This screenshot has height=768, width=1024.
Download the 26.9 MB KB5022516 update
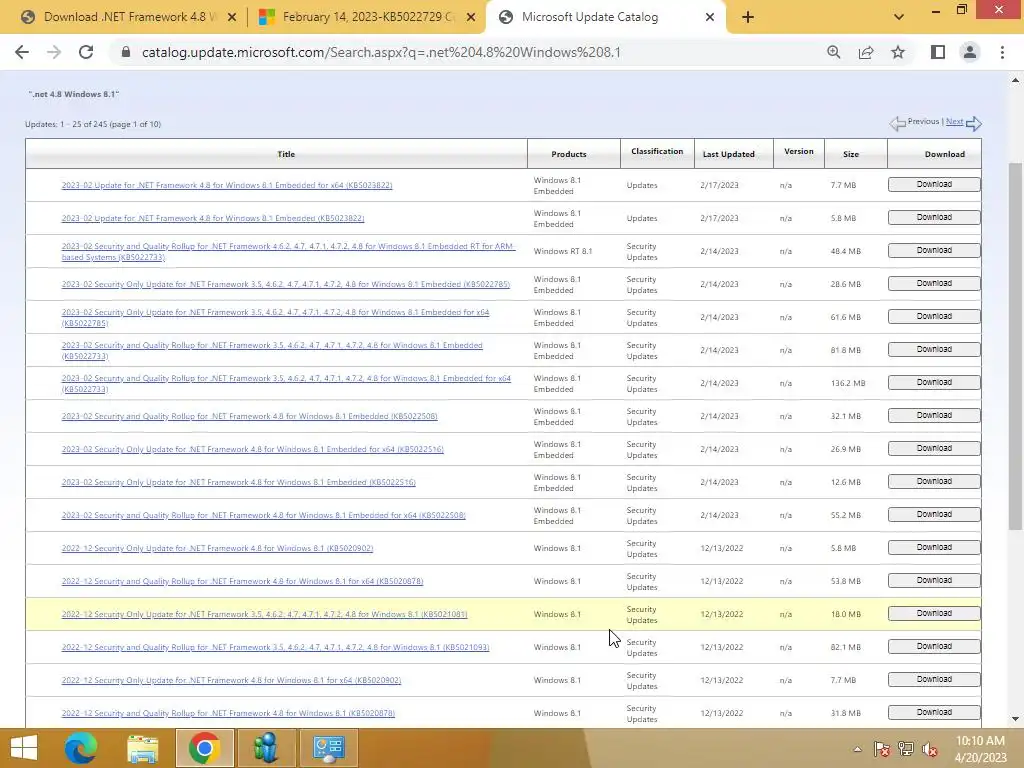pos(934,449)
